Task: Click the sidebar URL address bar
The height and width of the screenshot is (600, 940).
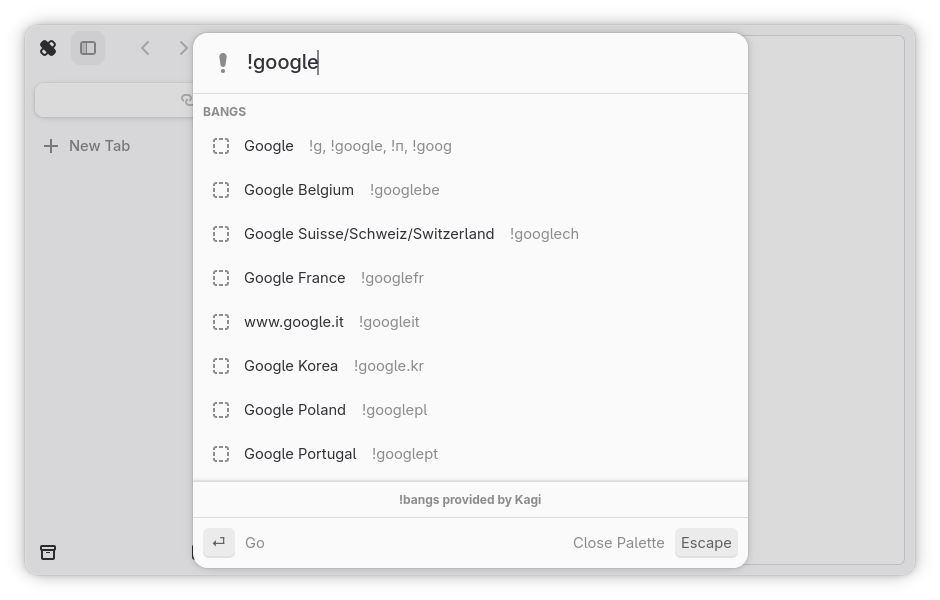Action: click(x=114, y=100)
